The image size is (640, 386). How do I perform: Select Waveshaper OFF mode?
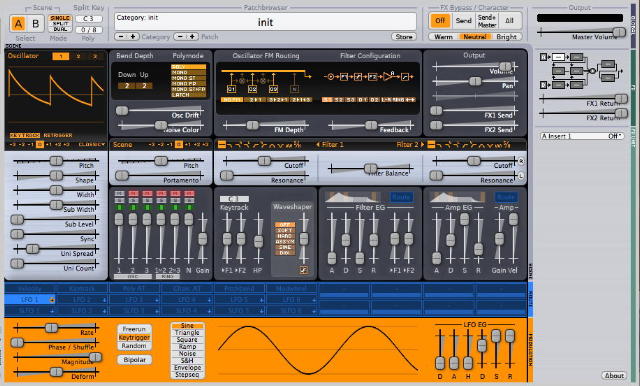(285, 225)
